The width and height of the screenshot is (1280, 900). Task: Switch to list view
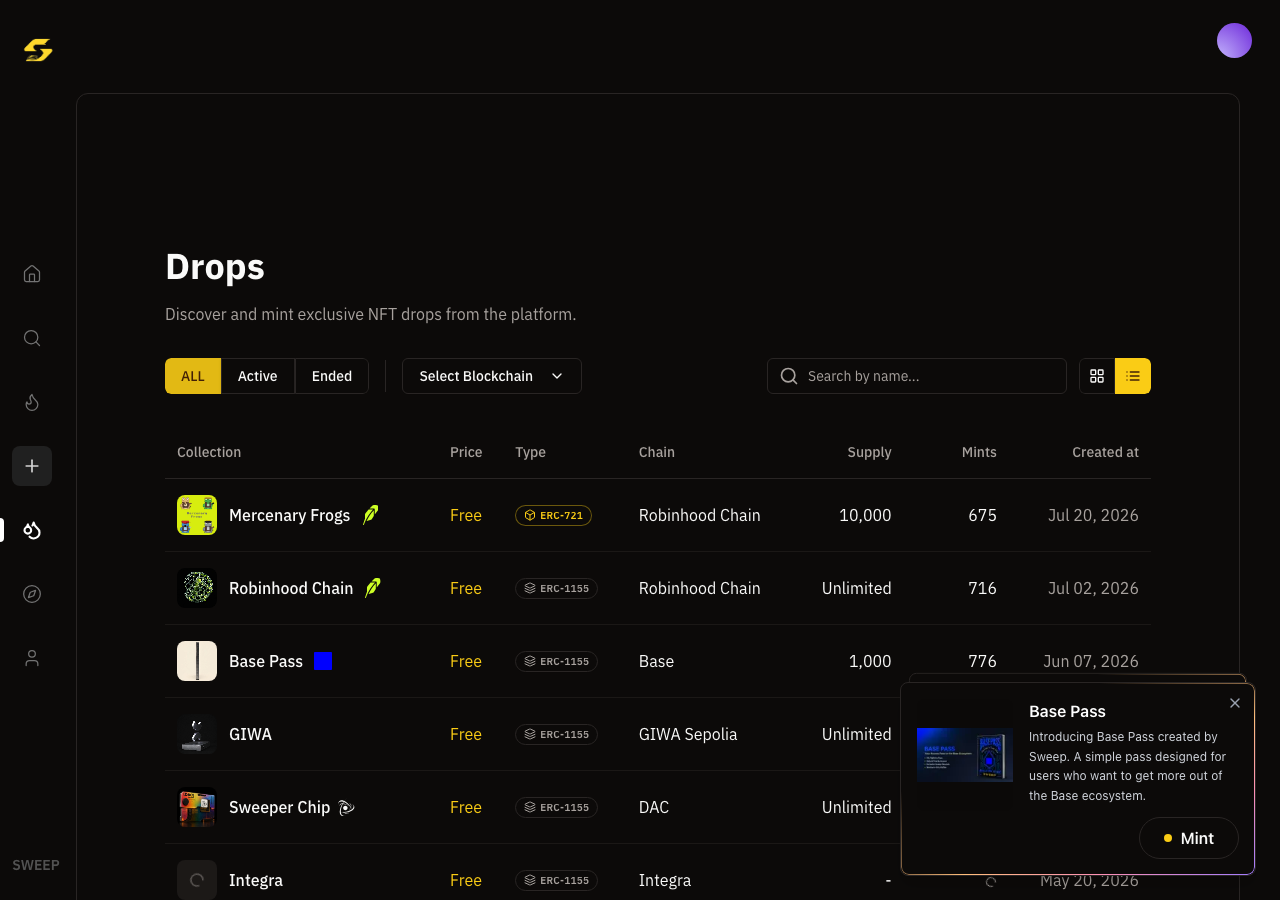[1133, 376]
